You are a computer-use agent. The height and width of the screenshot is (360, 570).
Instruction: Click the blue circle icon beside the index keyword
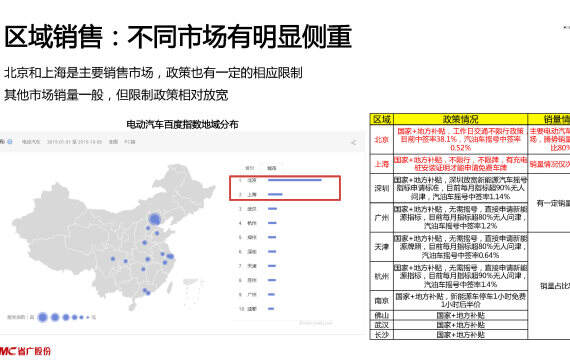pyautogui.click(x=10, y=142)
